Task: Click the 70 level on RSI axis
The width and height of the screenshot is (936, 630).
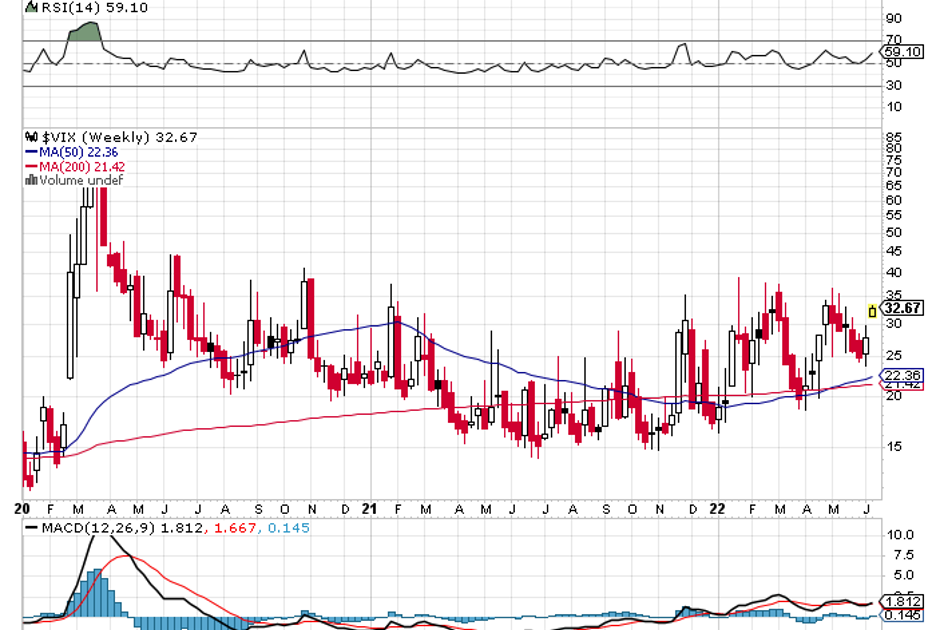Action: click(892, 40)
